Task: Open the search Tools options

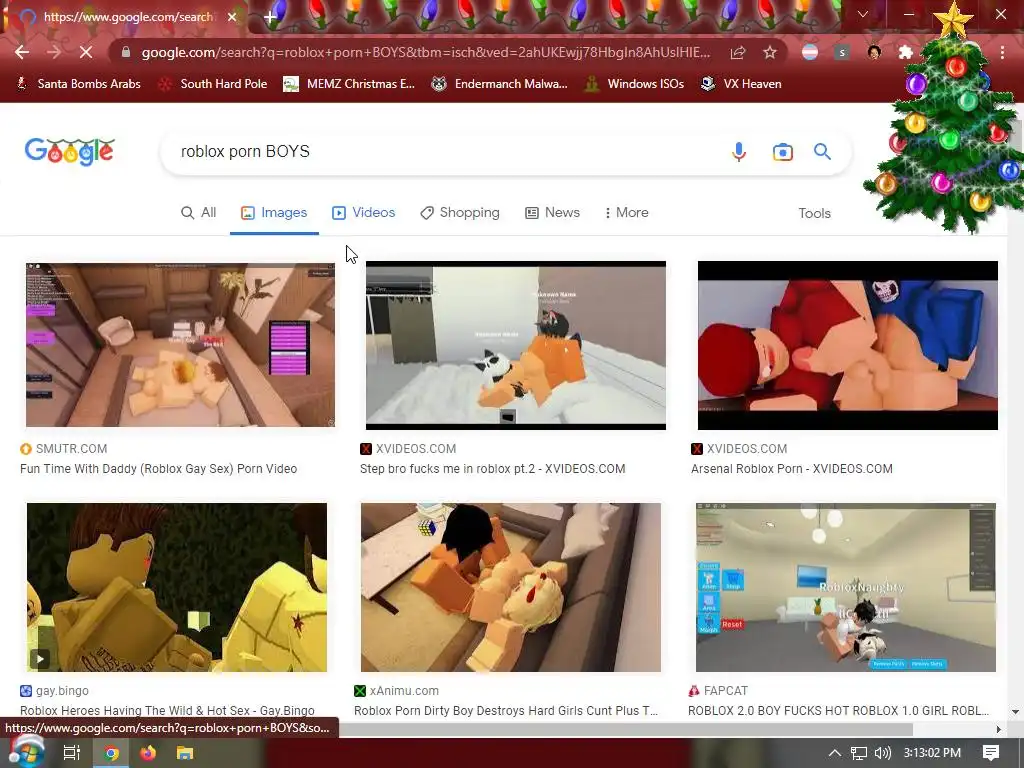Action: click(x=814, y=214)
